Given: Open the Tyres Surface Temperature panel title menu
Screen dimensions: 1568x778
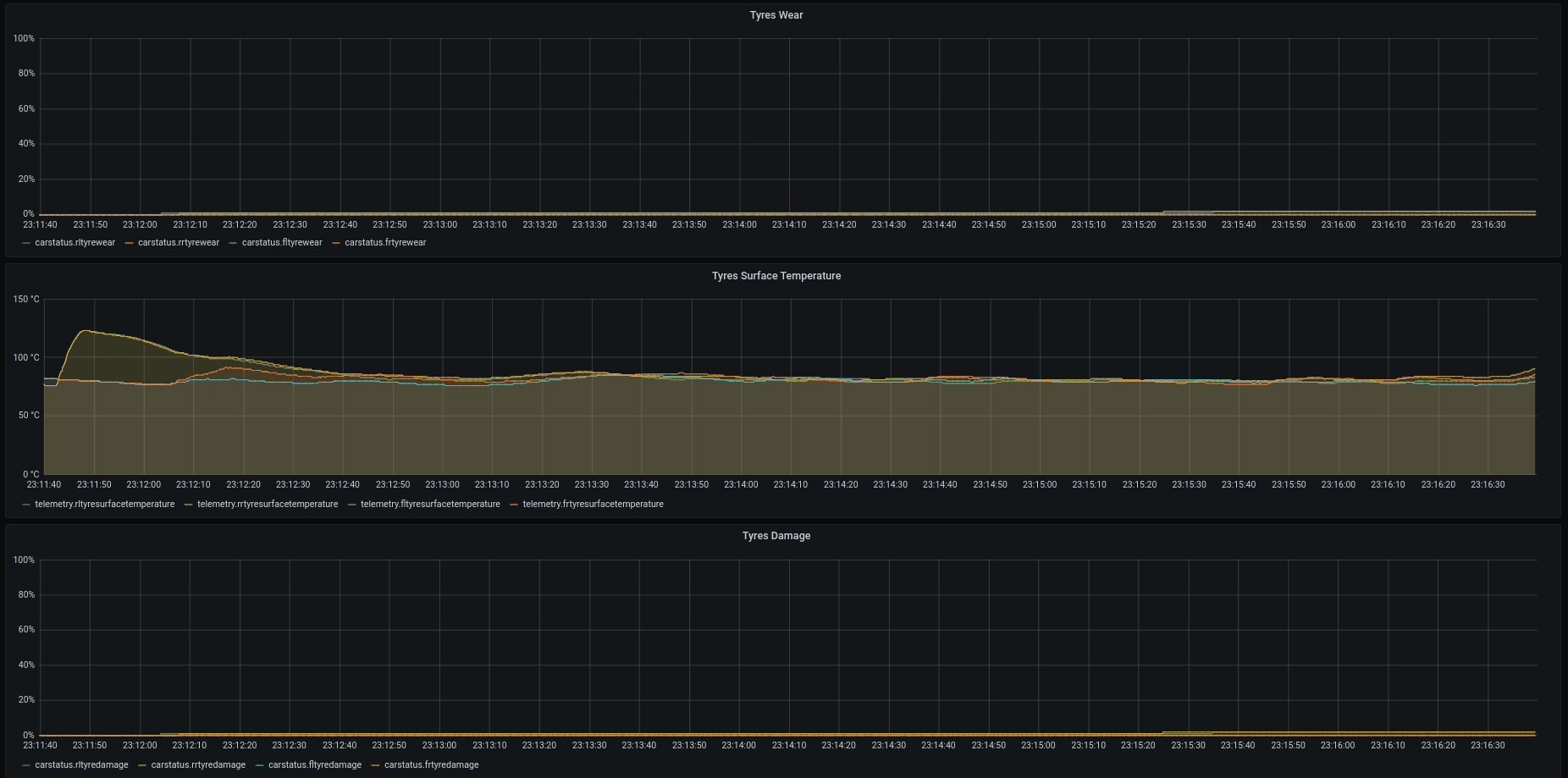Looking at the screenshot, I should [x=776, y=276].
